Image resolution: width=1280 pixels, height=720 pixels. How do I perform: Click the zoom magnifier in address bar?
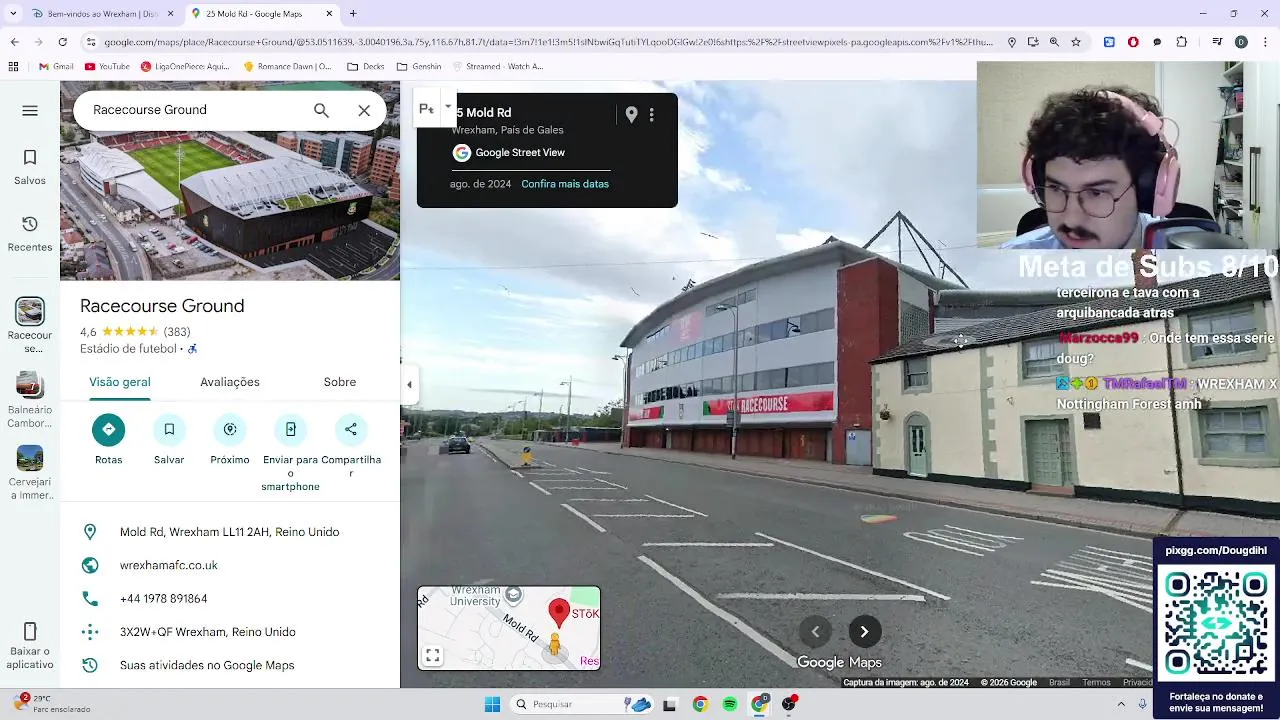click(x=1054, y=42)
